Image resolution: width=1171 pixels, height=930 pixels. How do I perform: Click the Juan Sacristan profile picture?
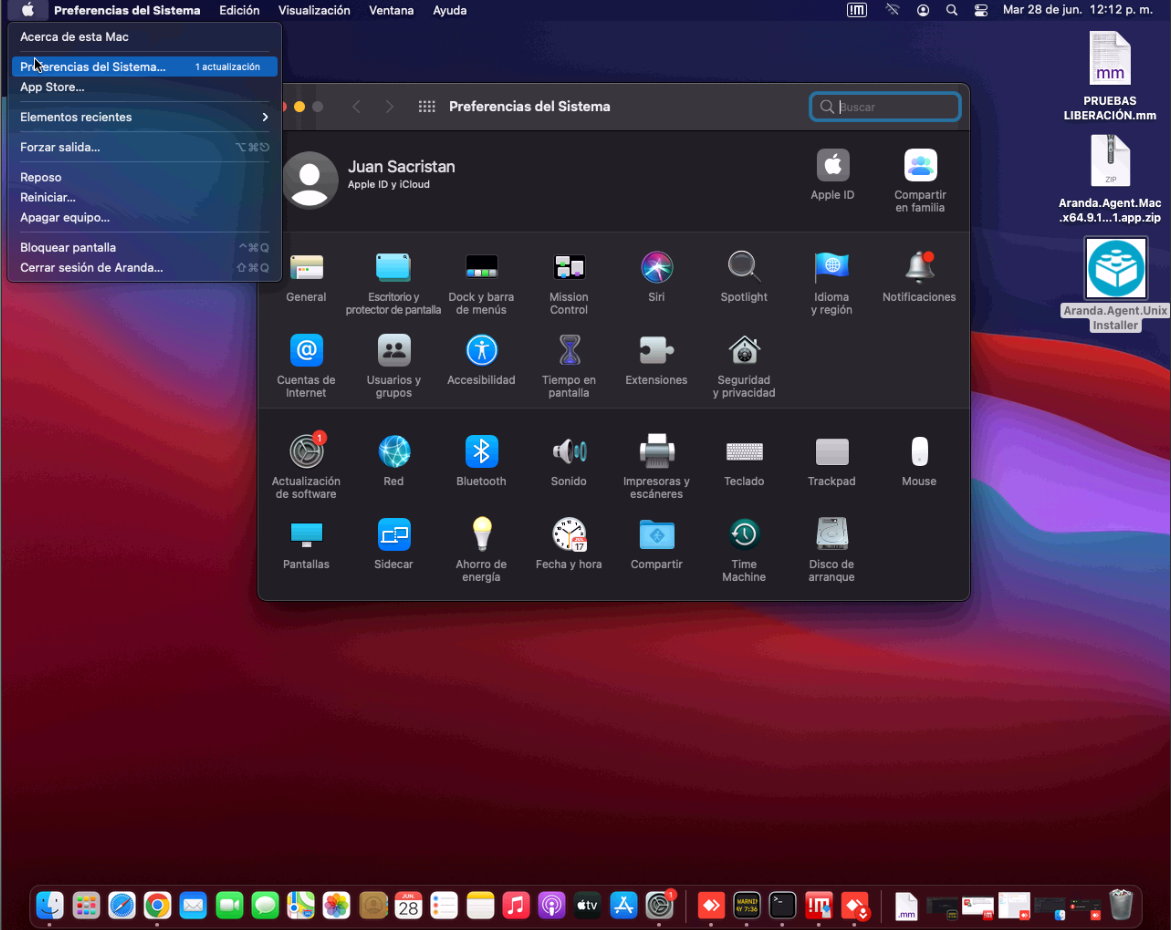[x=310, y=179]
